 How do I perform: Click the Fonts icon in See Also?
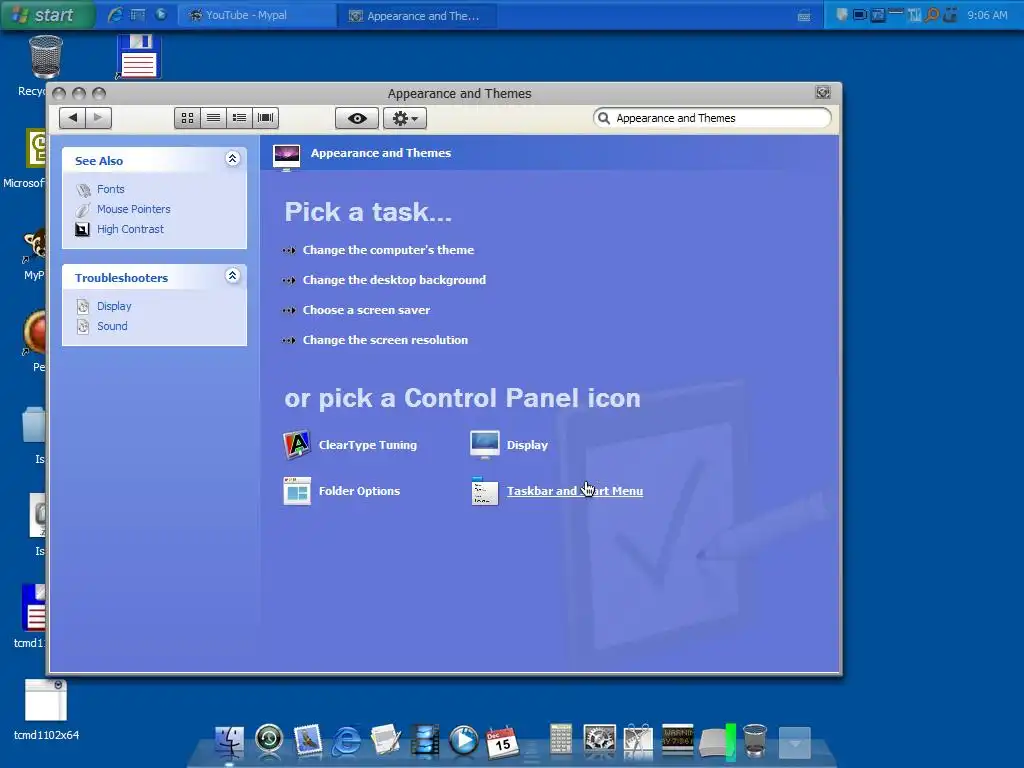tap(83, 190)
